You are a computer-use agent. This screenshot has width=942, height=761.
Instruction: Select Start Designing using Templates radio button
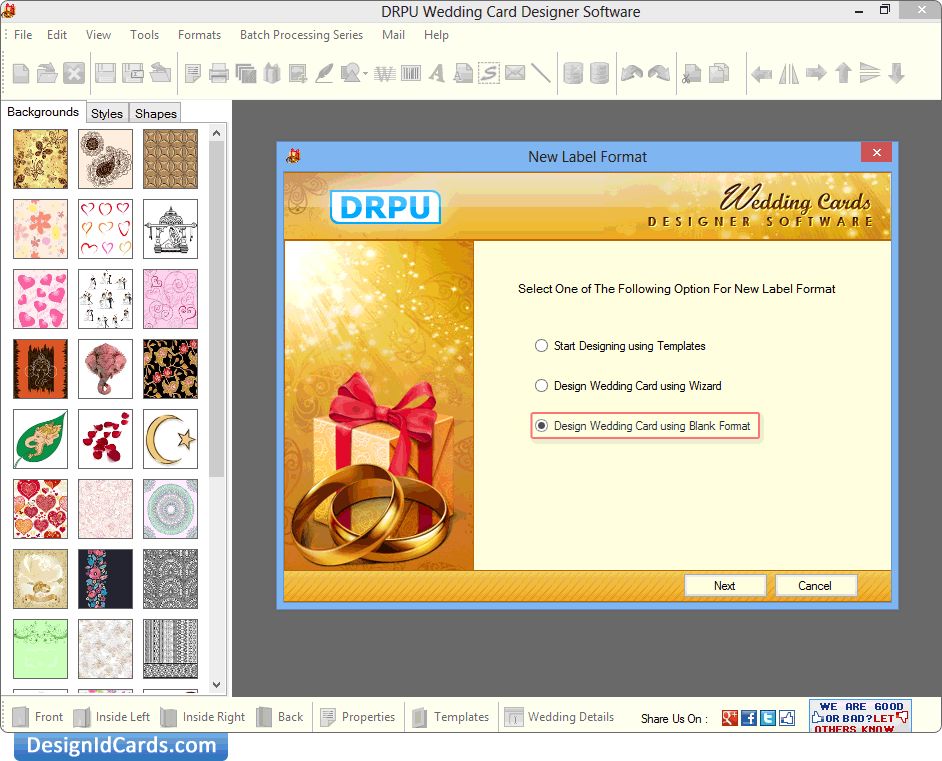click(541, 345)
